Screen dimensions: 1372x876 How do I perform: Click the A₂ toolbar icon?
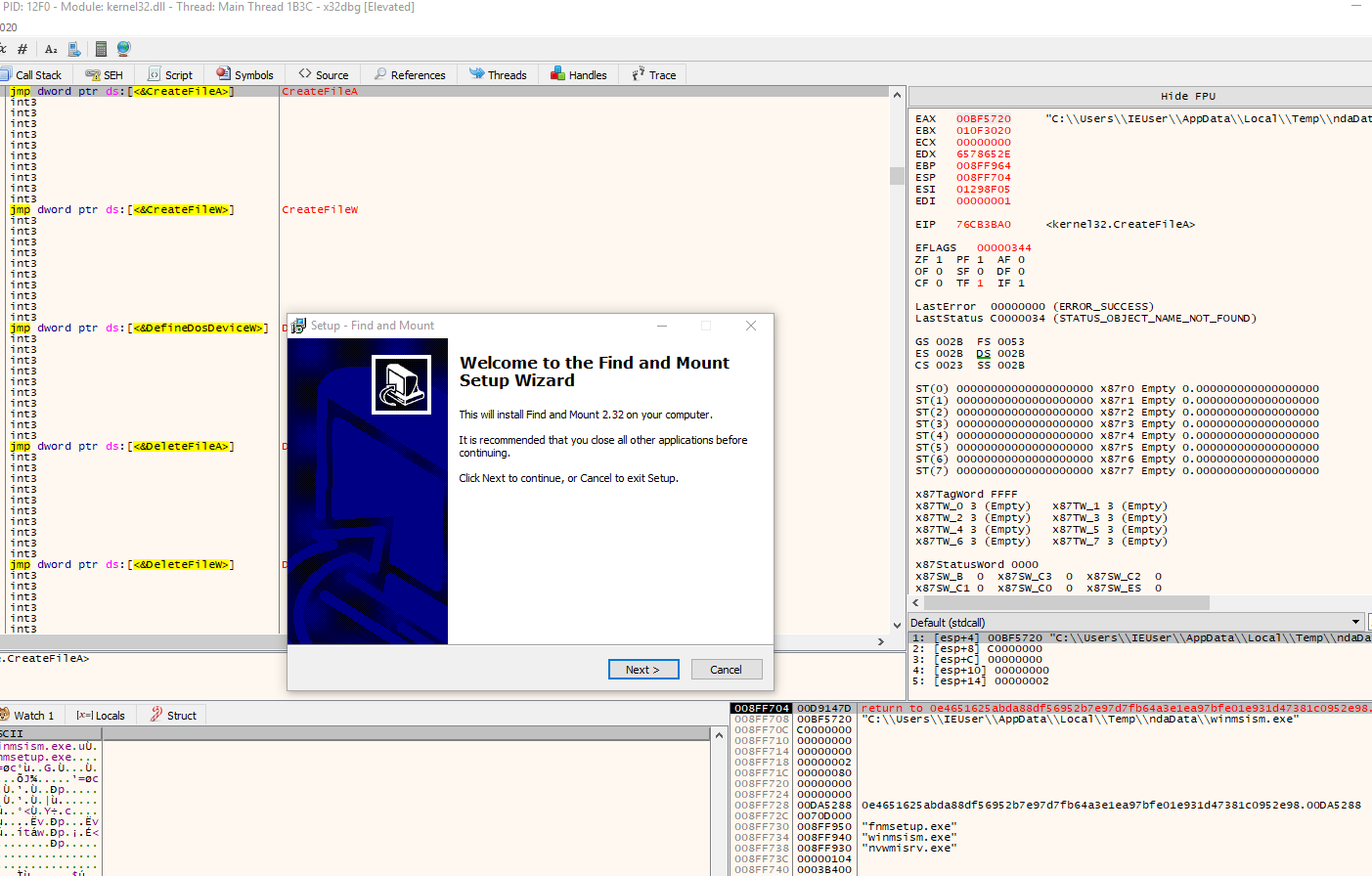tap(51, 49)
